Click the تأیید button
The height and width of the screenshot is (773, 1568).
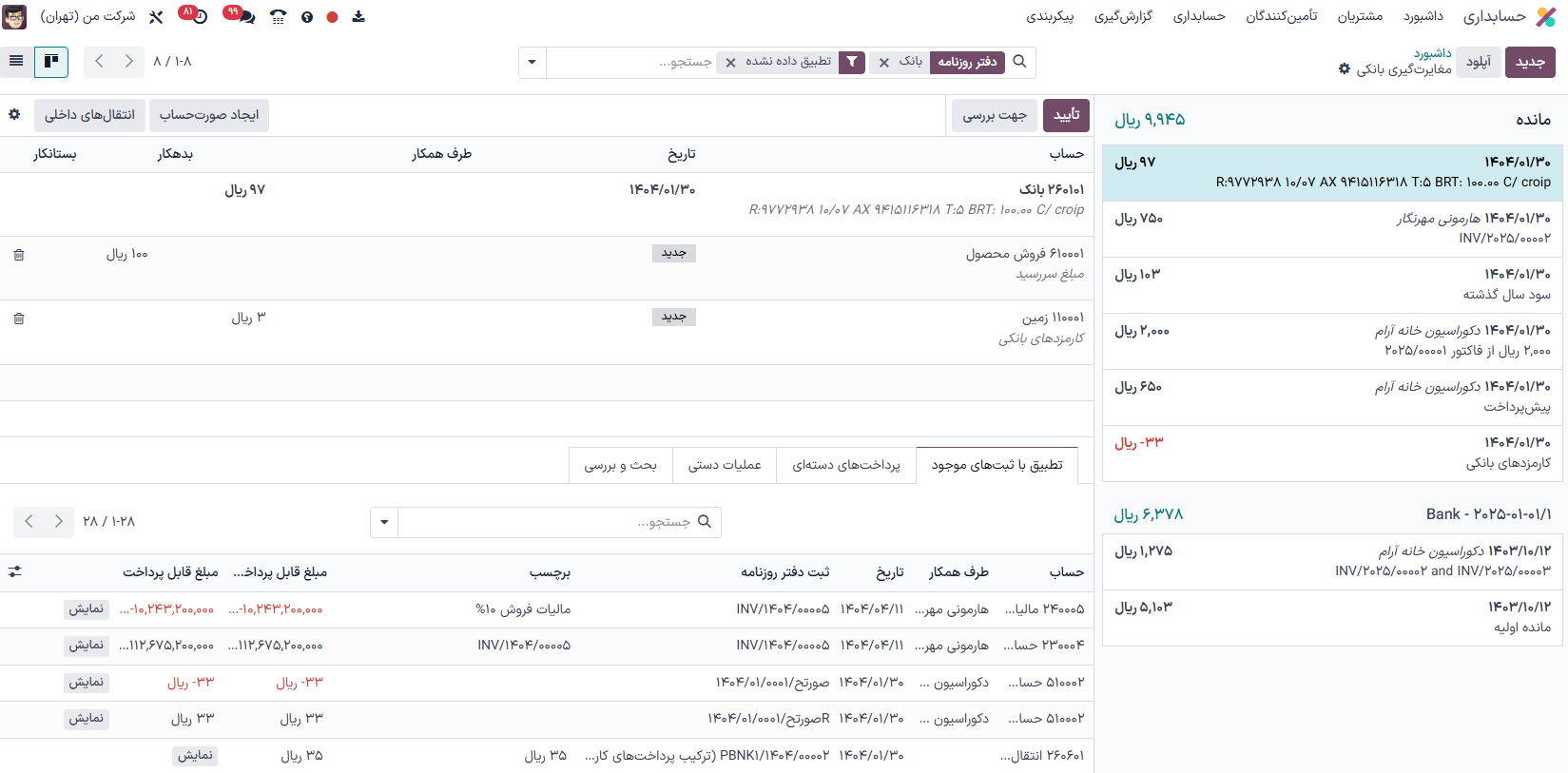1066,115
